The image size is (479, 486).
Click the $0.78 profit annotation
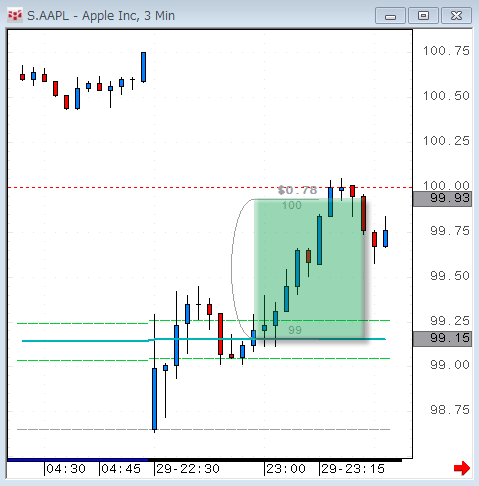(297, 190)
